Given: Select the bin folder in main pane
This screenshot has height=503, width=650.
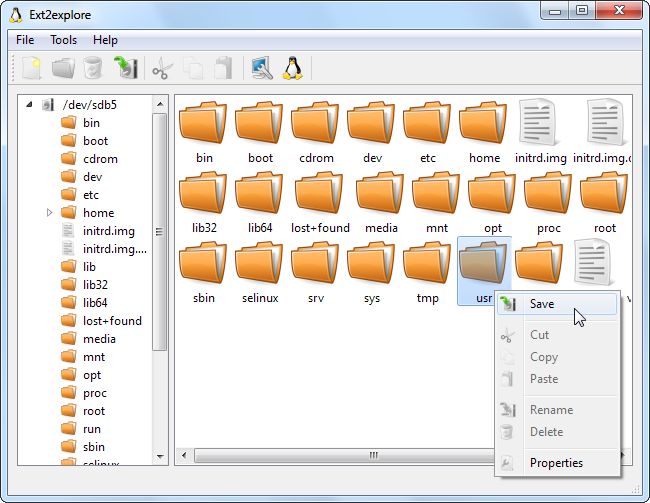Looking at the screenshot, I should pyautogui.click(x=203, y=132).
